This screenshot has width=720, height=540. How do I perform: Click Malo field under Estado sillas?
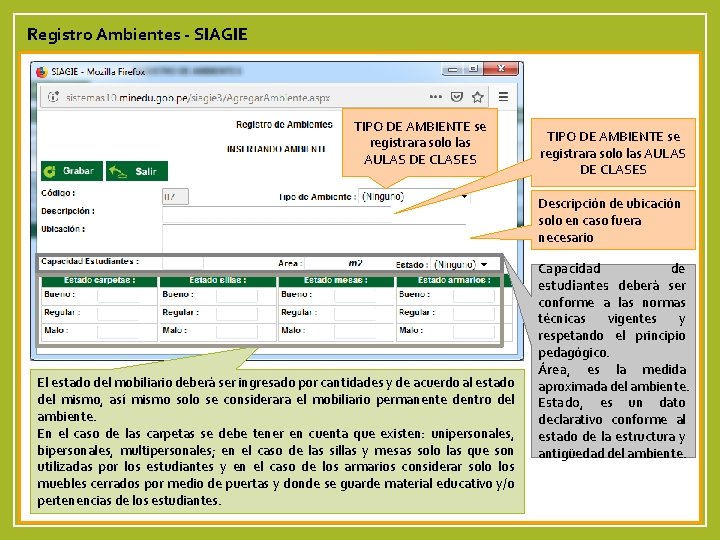[x=236, y=332]
